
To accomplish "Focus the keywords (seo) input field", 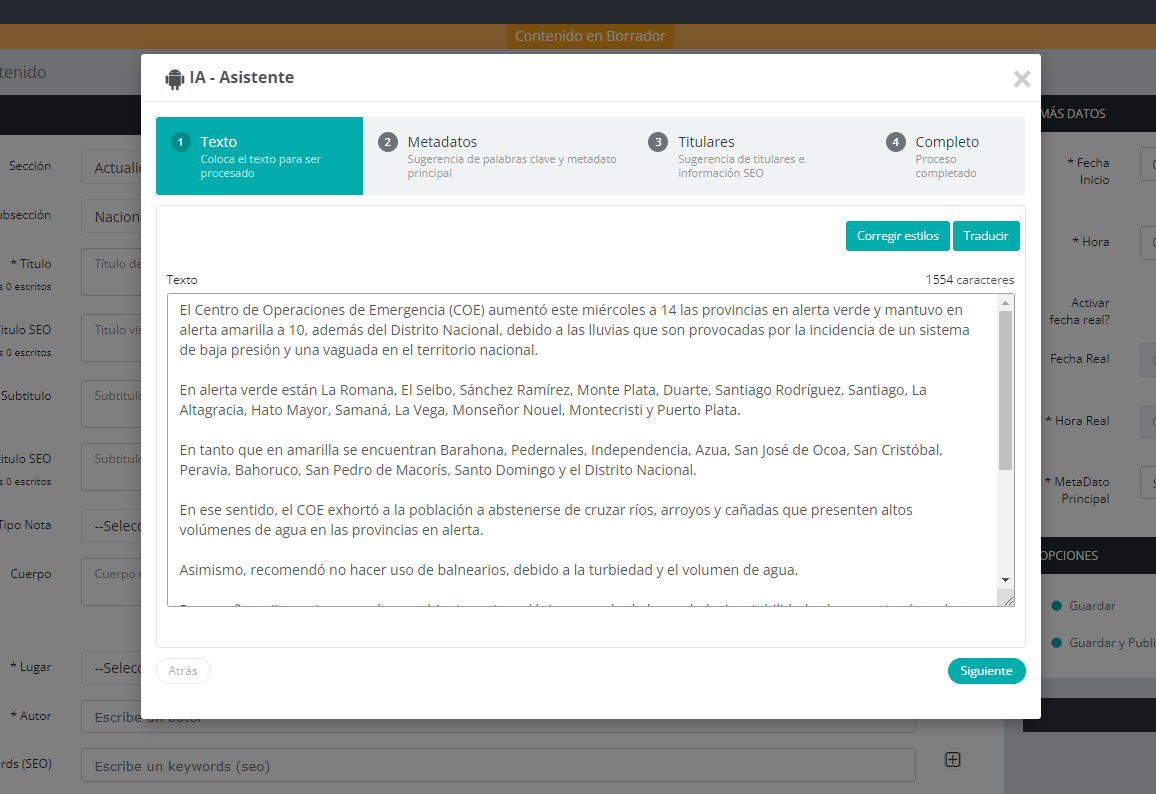I will (498, 766).
